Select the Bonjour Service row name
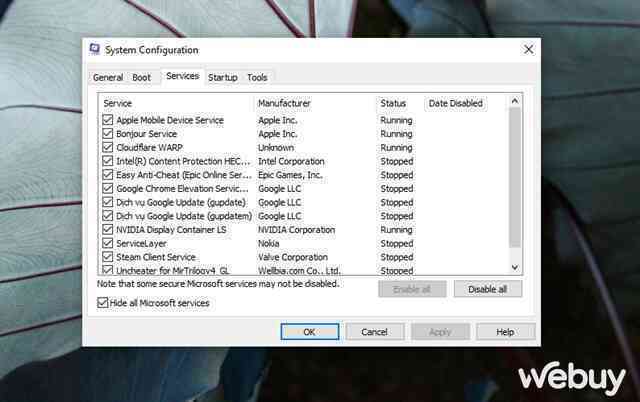The height and width of the screenshot is (402, 640). (147, 134)
